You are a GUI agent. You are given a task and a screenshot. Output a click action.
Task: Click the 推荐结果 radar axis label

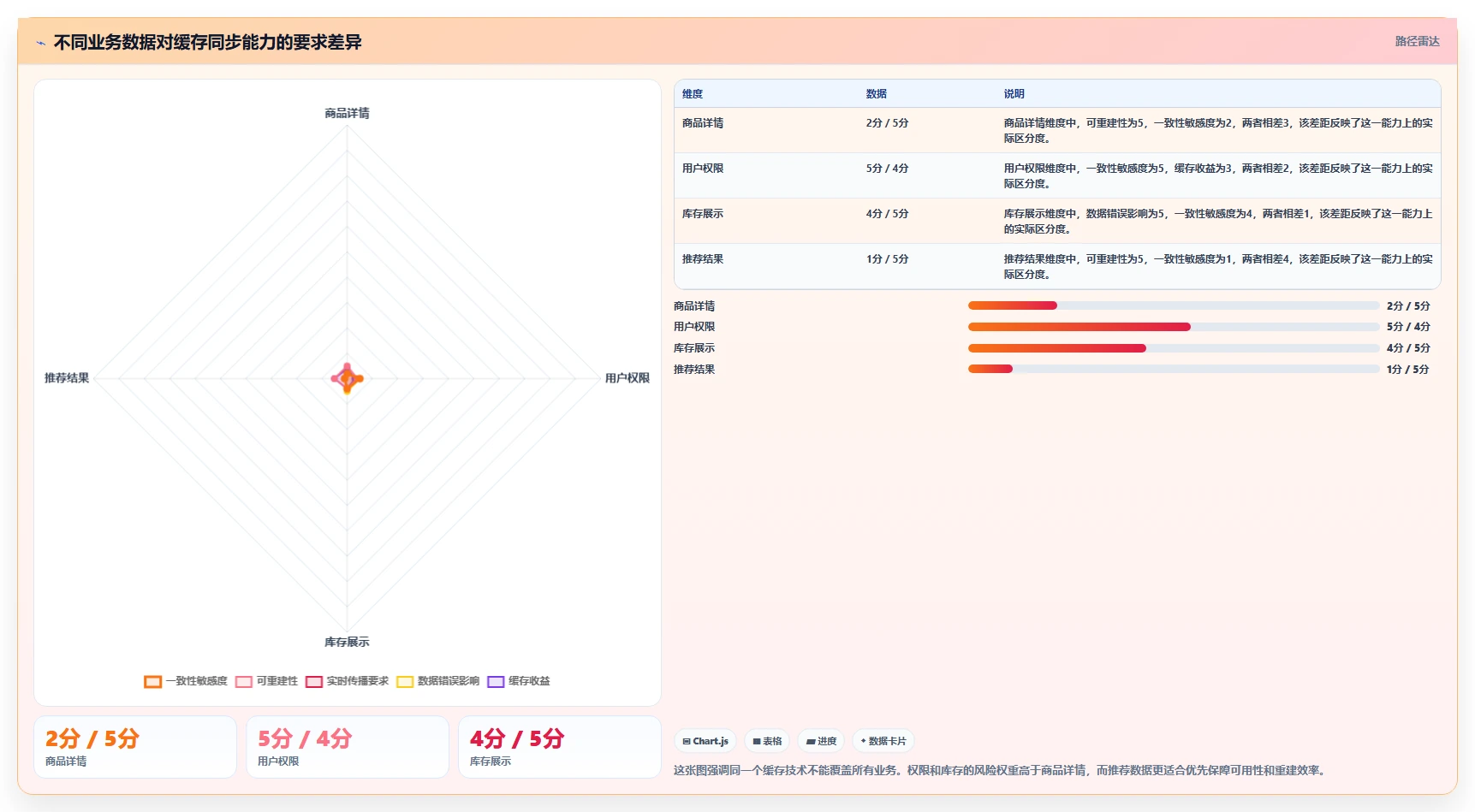(x=67, y=377)
